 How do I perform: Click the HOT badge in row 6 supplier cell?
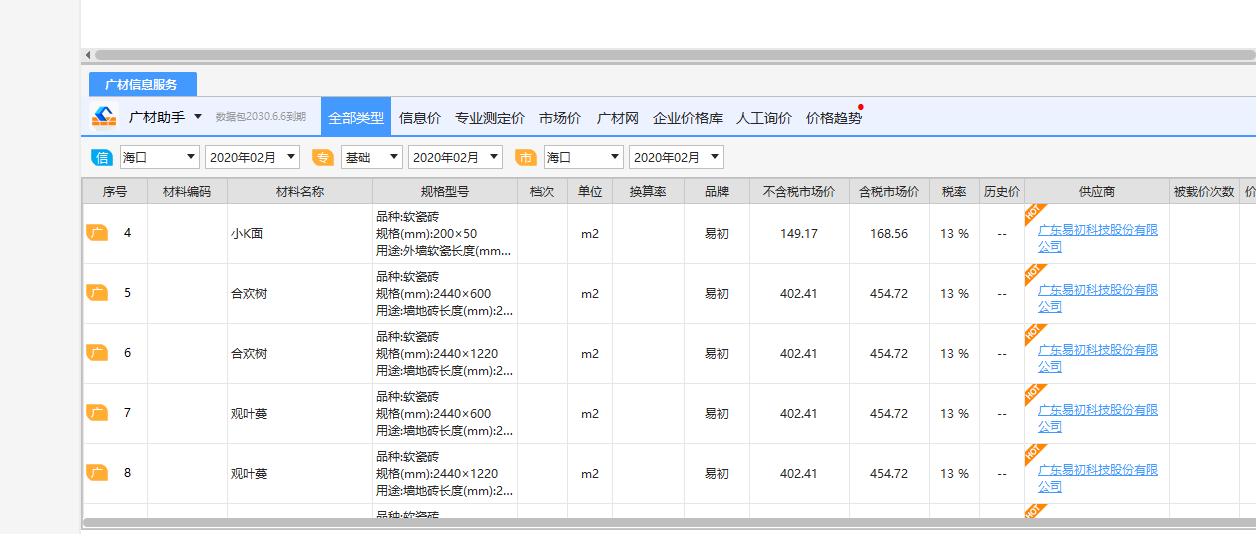pyautogui.click(x=1034, y=334)
